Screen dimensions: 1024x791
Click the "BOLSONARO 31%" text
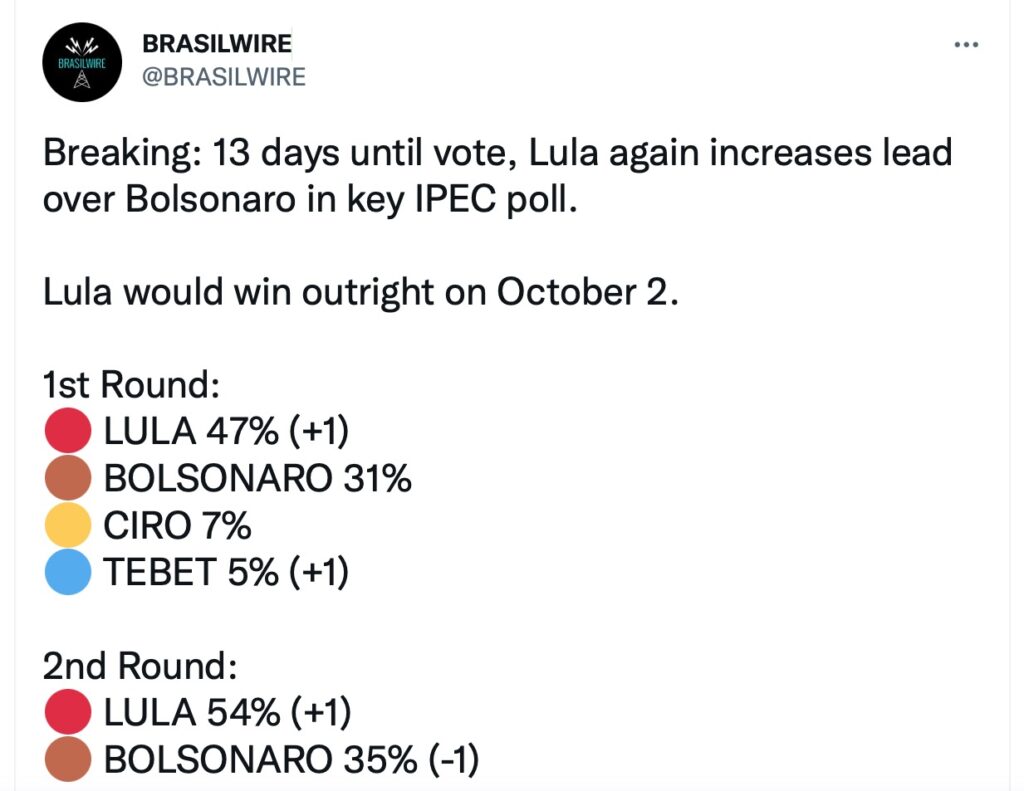click(x=258, y=479)
